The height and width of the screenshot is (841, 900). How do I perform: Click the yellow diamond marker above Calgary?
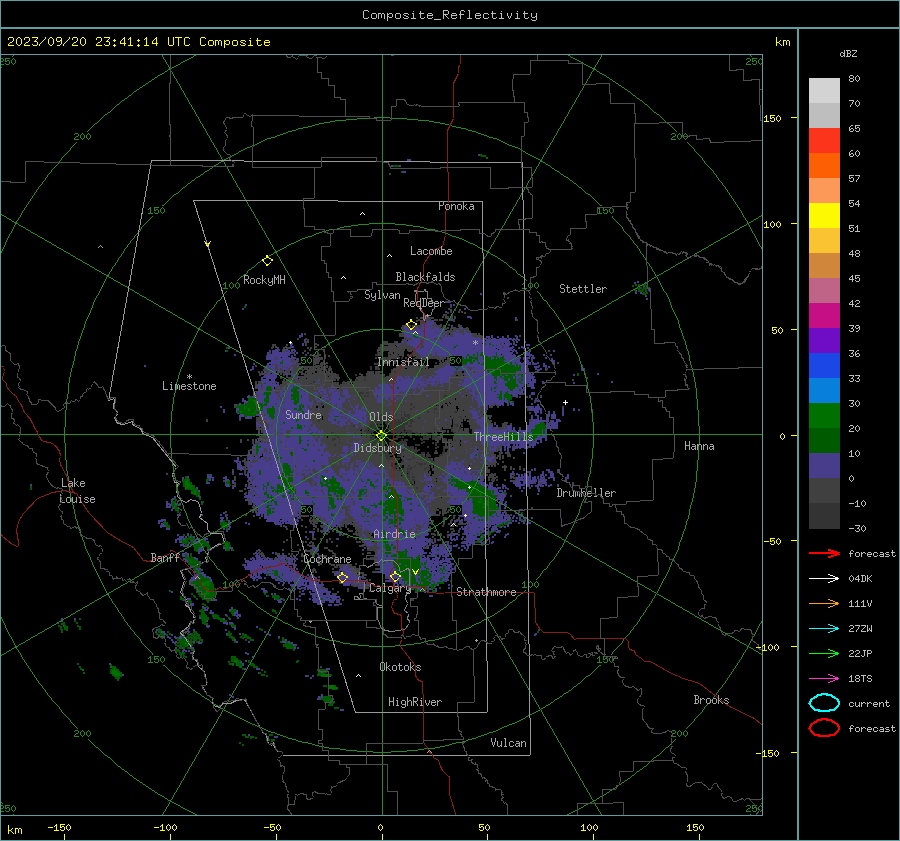pyautogui.click(x=395, y=576)
